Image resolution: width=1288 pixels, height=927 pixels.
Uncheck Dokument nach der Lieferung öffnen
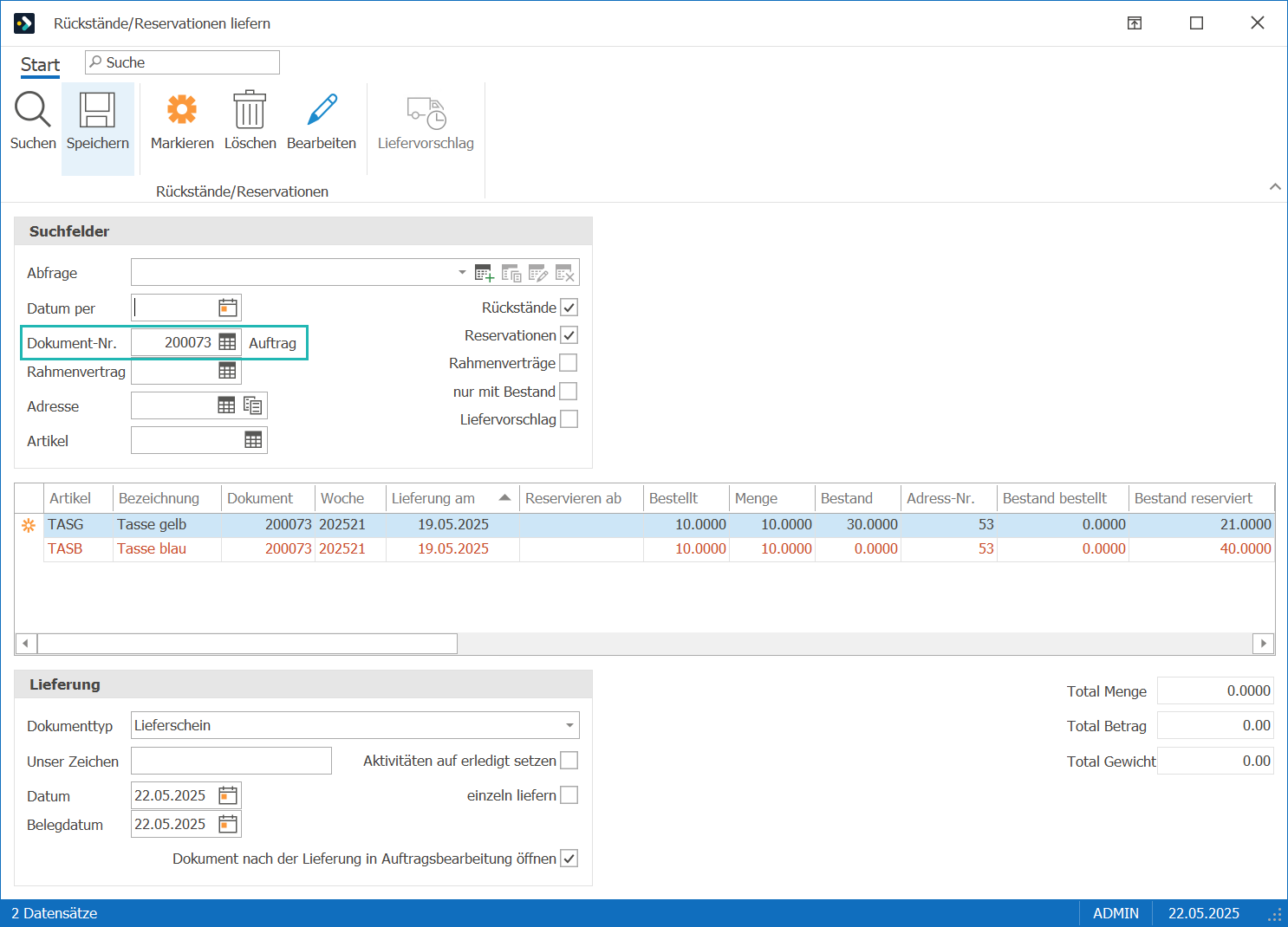(569, 859)
